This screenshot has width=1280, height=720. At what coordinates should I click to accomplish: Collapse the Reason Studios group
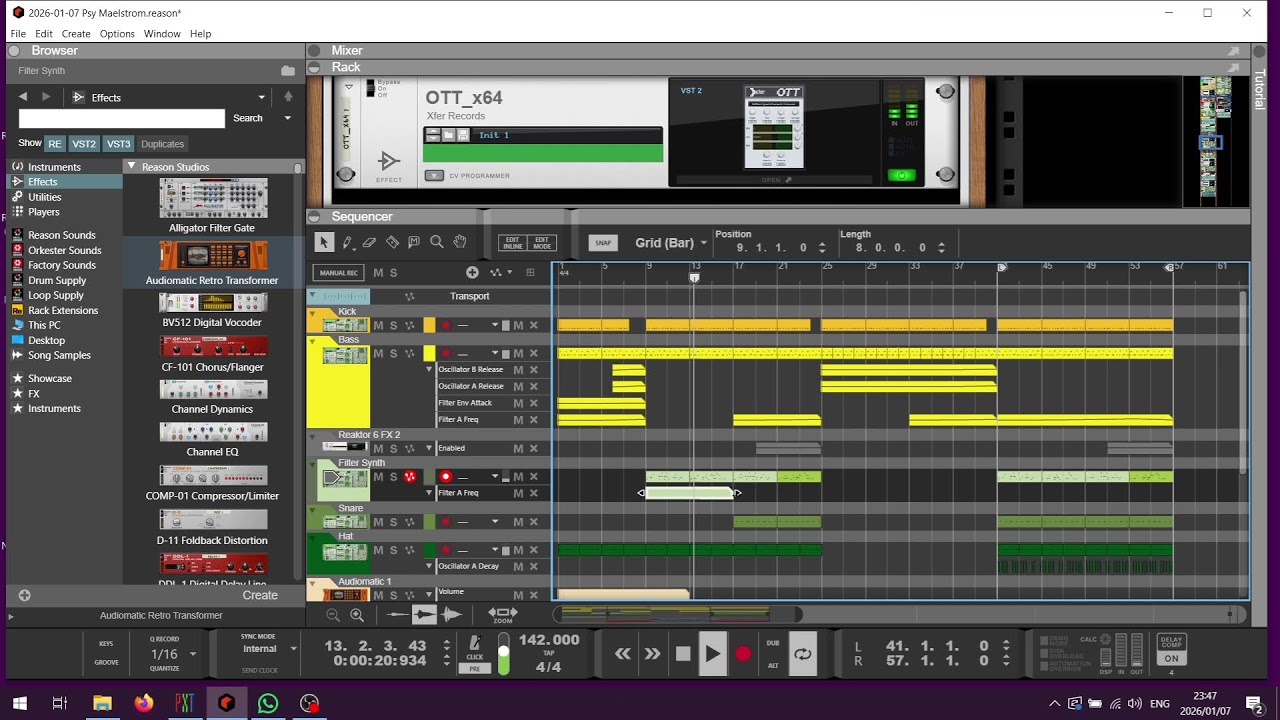coord(131,166)
